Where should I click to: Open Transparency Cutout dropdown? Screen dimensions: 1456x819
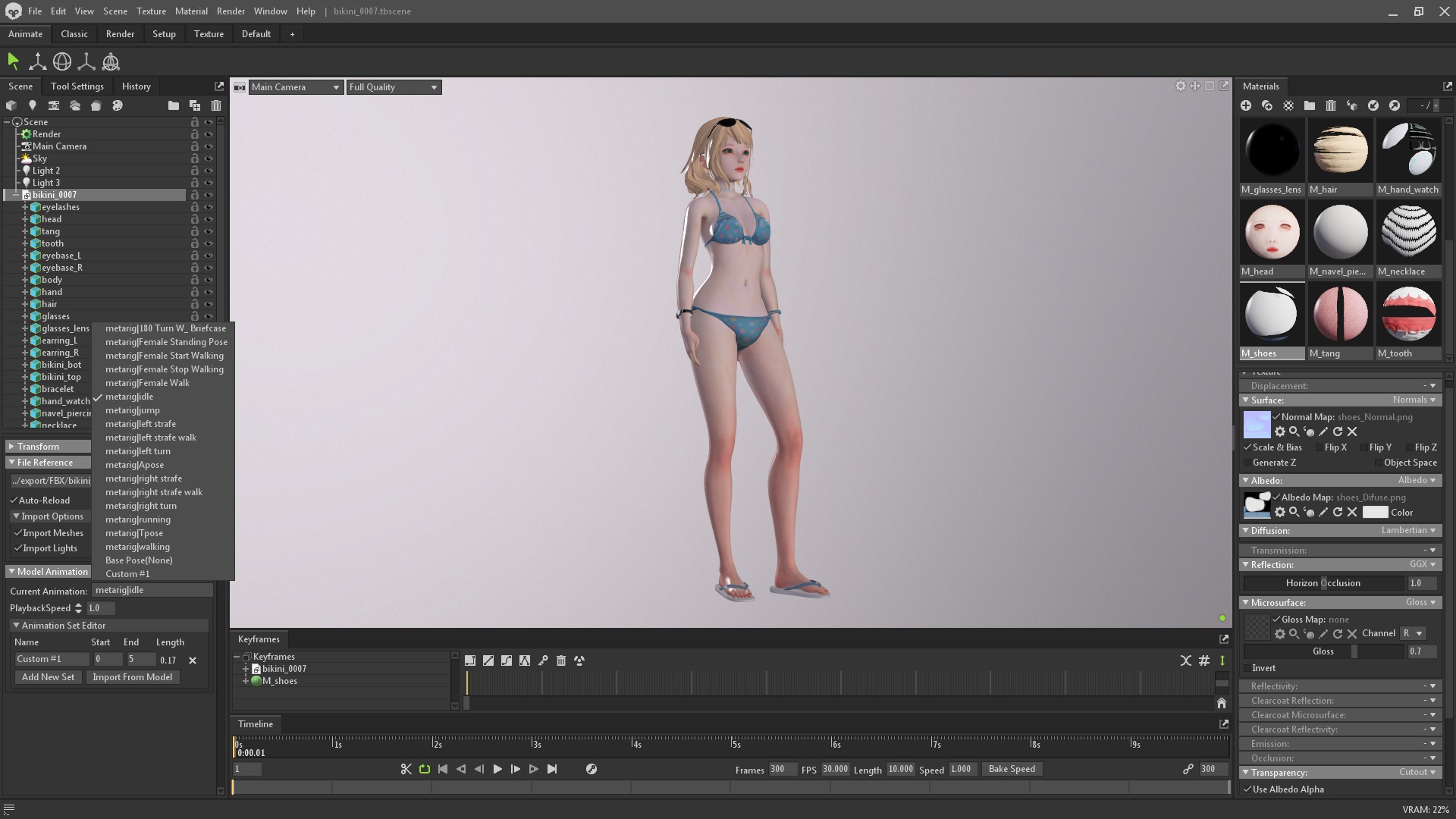click(1417, 772)
